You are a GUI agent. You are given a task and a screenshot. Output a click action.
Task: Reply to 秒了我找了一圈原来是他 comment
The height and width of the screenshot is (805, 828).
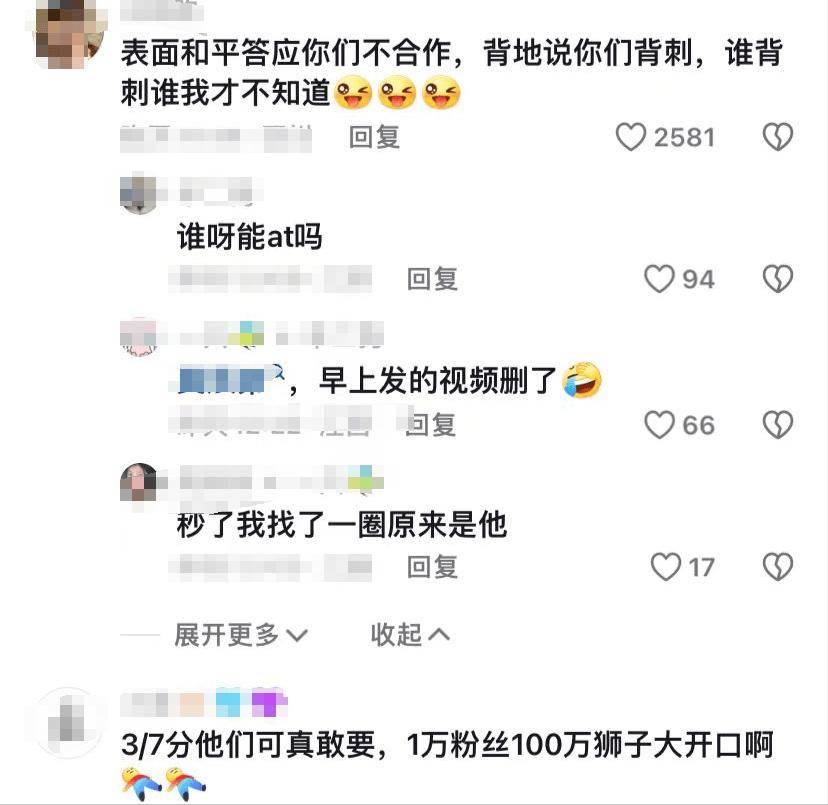(x=432, y=567)
